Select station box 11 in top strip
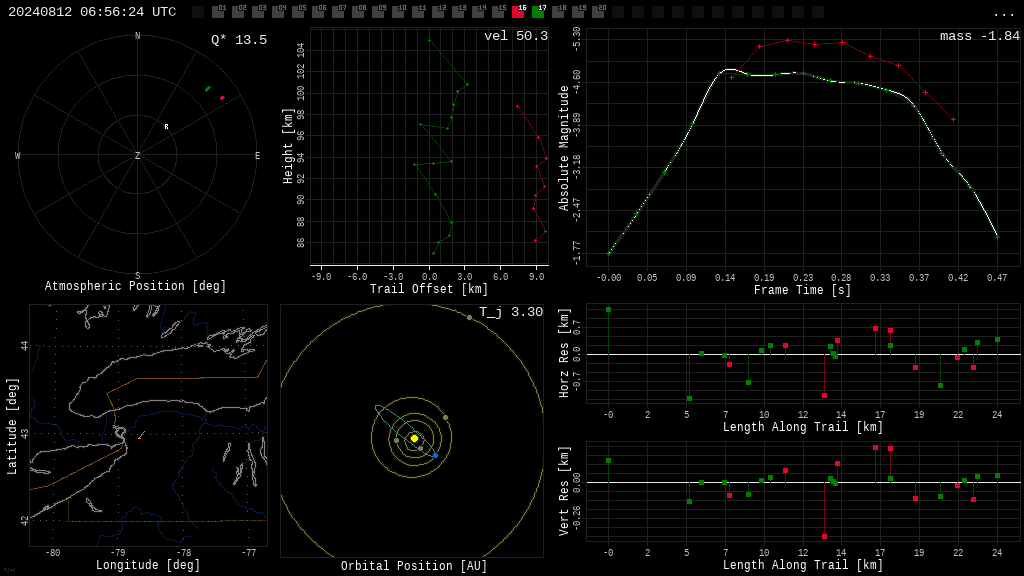1024x576 pixels. 418,11
